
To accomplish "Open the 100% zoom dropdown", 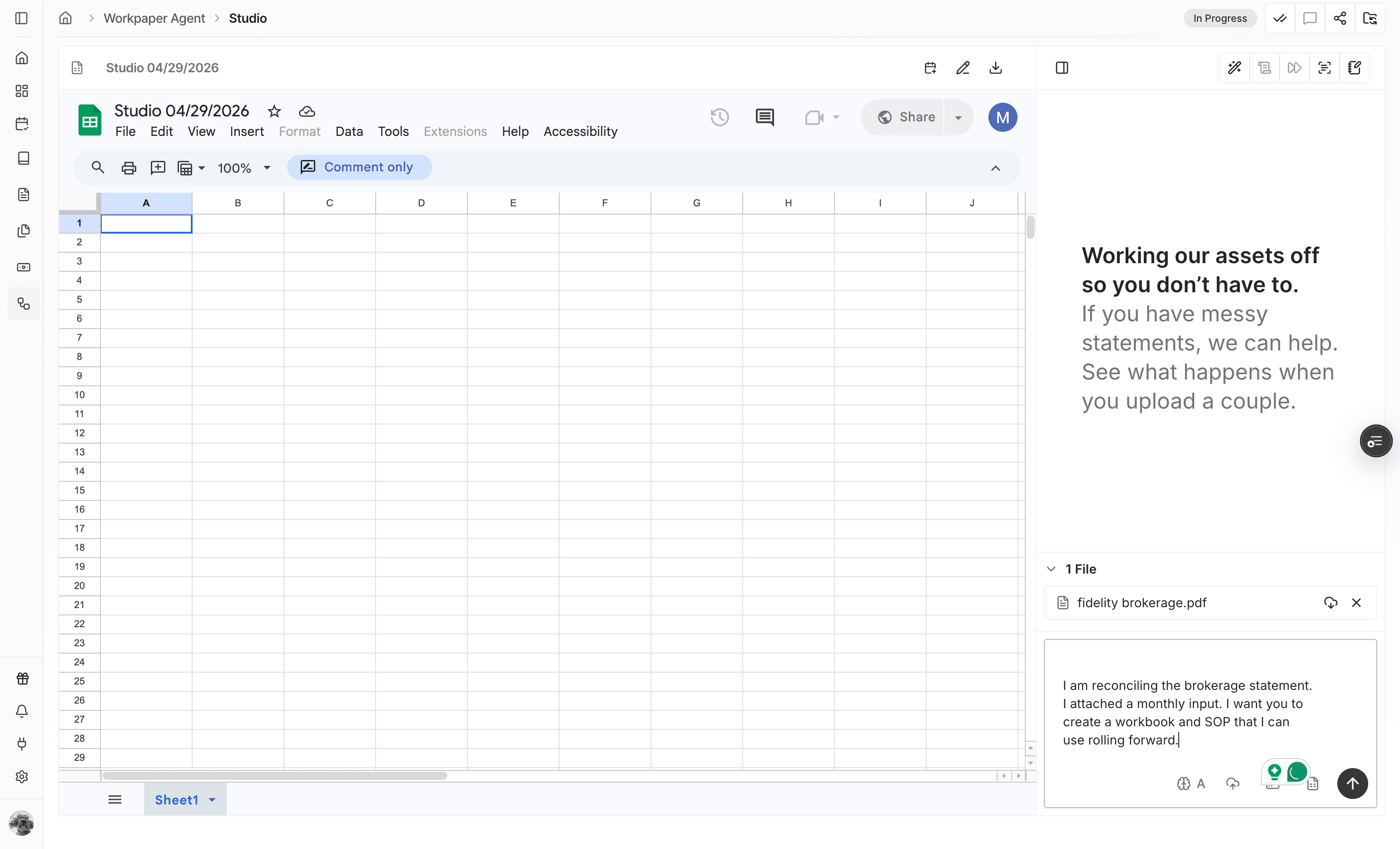I will click(244, 168).
